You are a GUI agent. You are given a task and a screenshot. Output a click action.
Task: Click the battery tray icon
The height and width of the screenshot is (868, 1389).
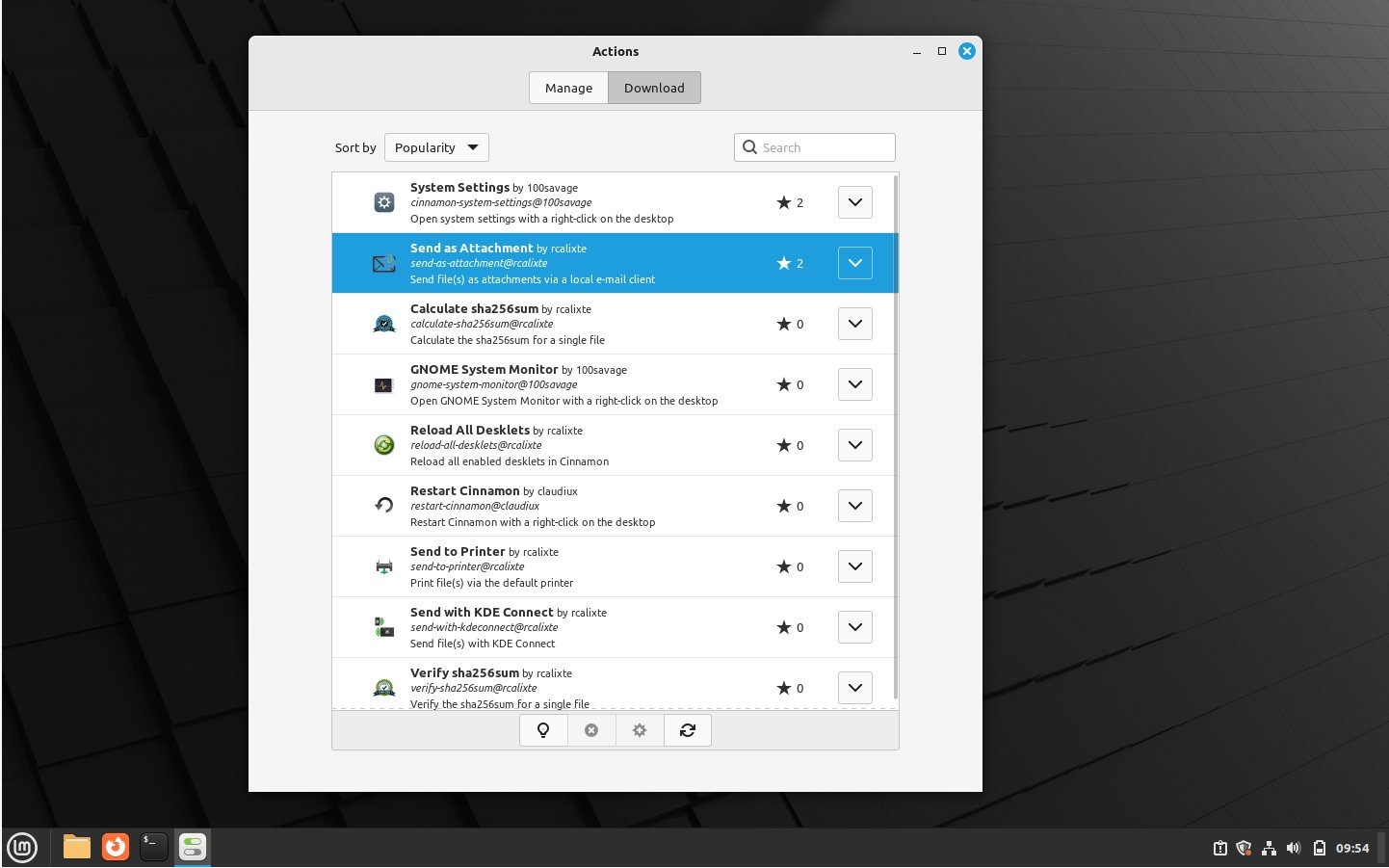coord(1319,848)
